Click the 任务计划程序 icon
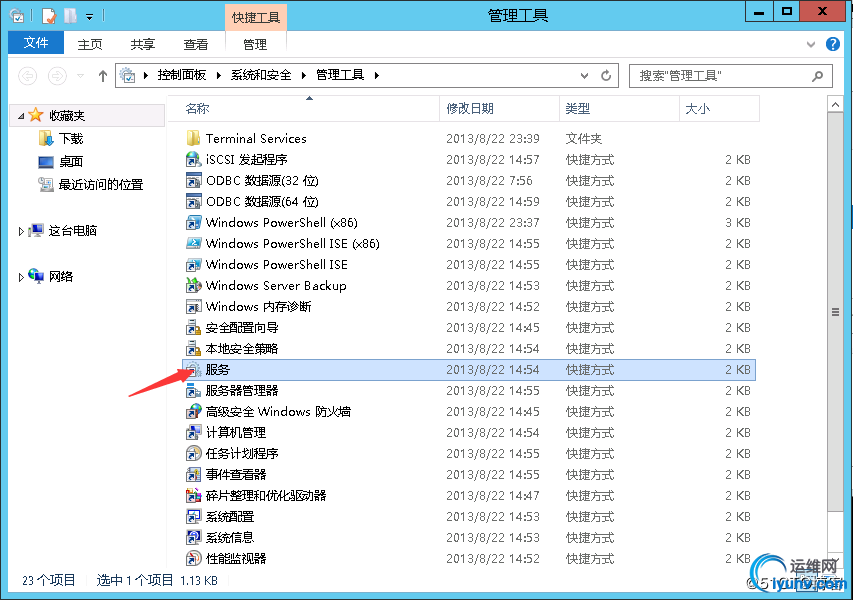Viewport: 853px width, 600px height. tap(193, 454)
